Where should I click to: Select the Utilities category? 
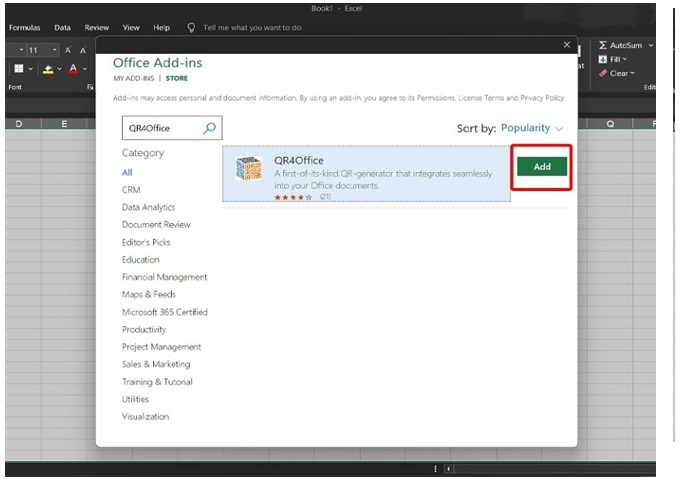[135, 399]
